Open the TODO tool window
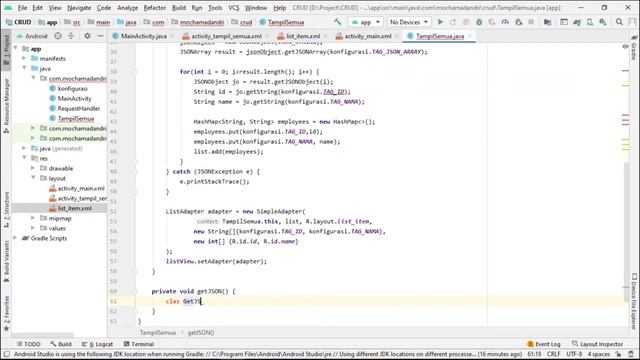Screen dimensions: 640x360 pos(29,344)
